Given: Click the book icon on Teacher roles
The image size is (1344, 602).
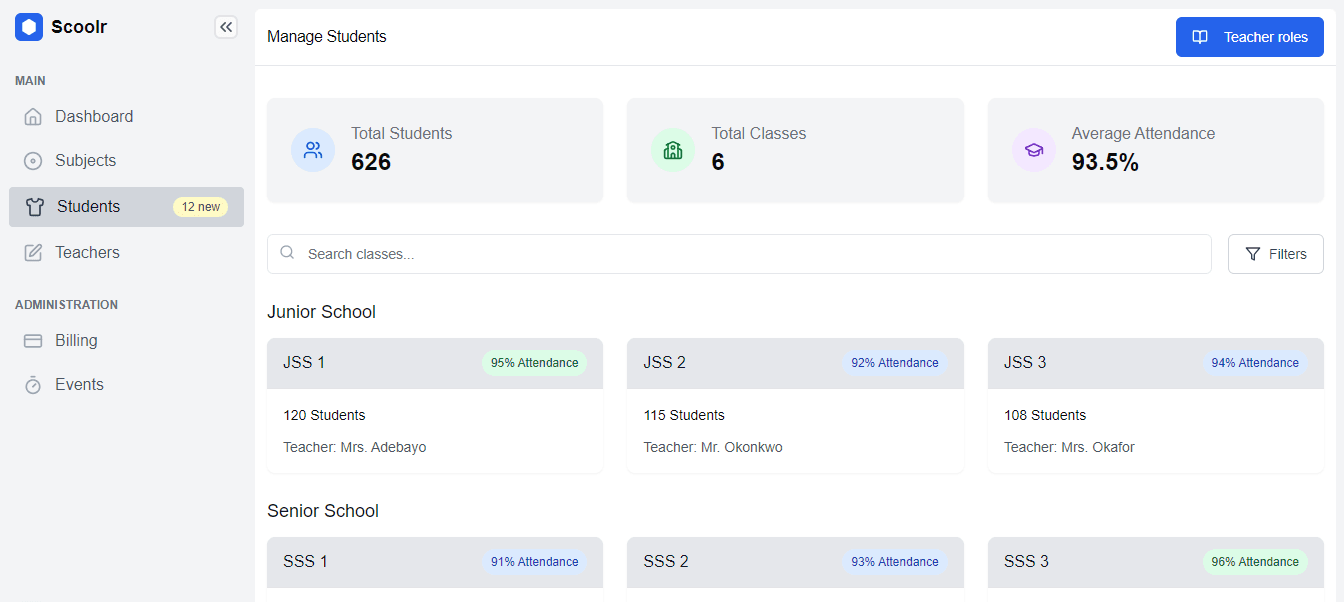Looking at the screenshot, I should pyautogui.click(x=1201, y=37).
